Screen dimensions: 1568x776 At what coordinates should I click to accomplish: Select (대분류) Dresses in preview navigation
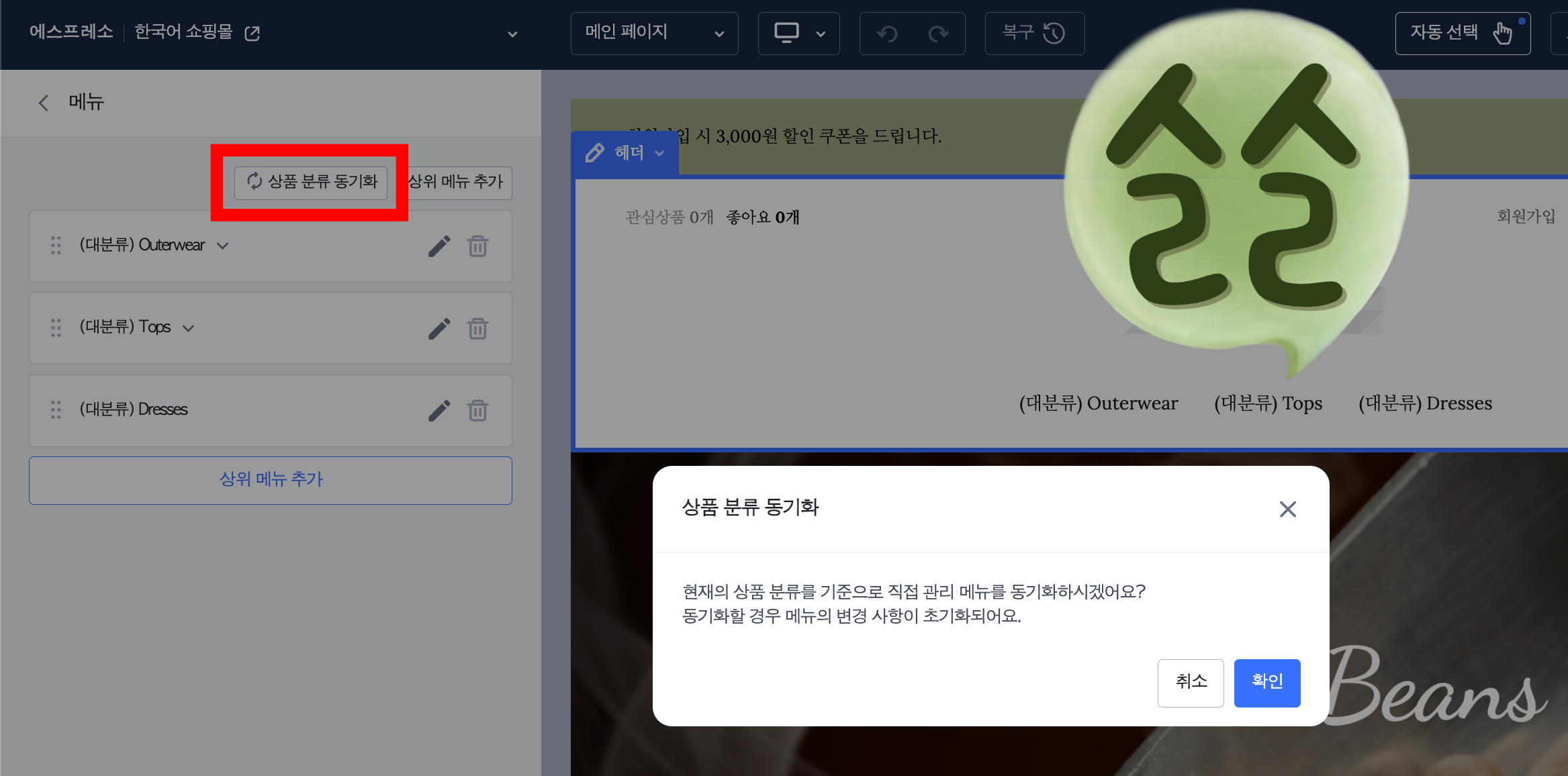pos(1425,403)
